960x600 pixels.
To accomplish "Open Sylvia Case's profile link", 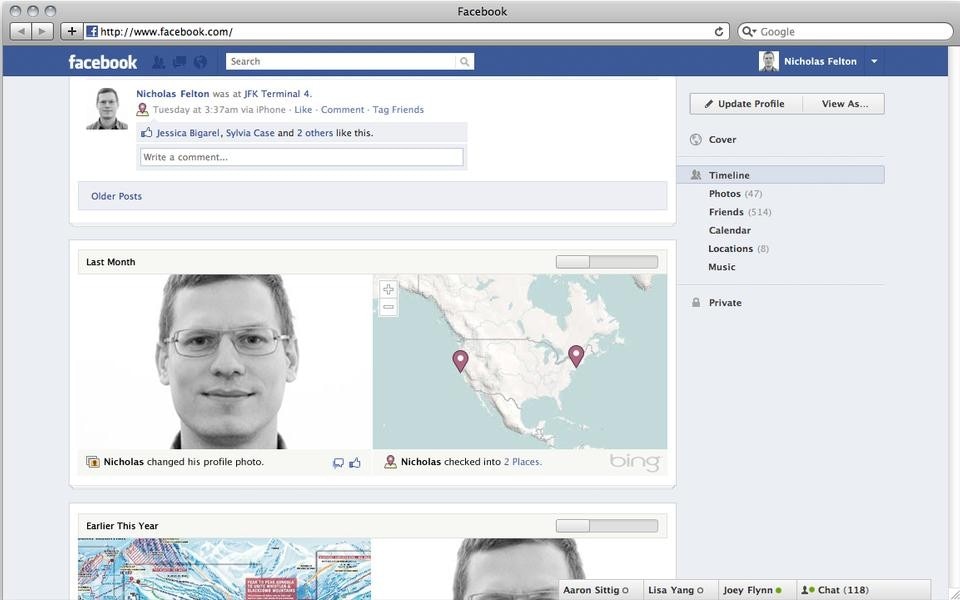I will (x=250, y=133).
